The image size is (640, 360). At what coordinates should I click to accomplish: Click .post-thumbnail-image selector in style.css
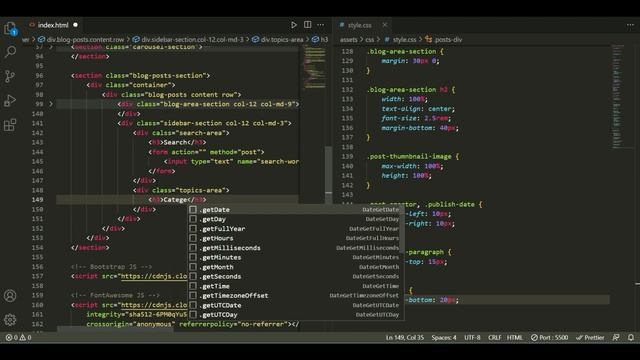coord(409,156)
